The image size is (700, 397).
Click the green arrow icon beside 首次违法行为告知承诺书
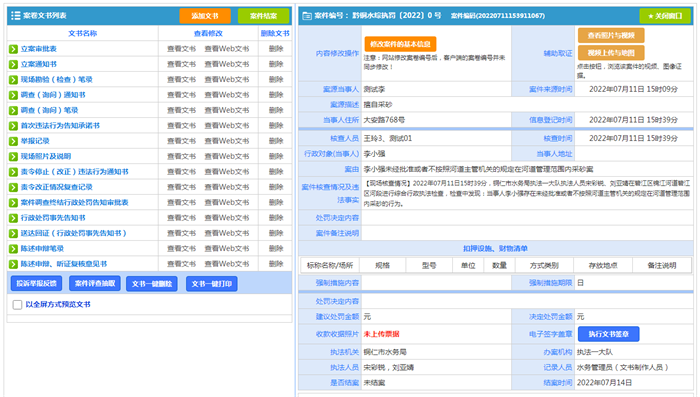(13, 126)
